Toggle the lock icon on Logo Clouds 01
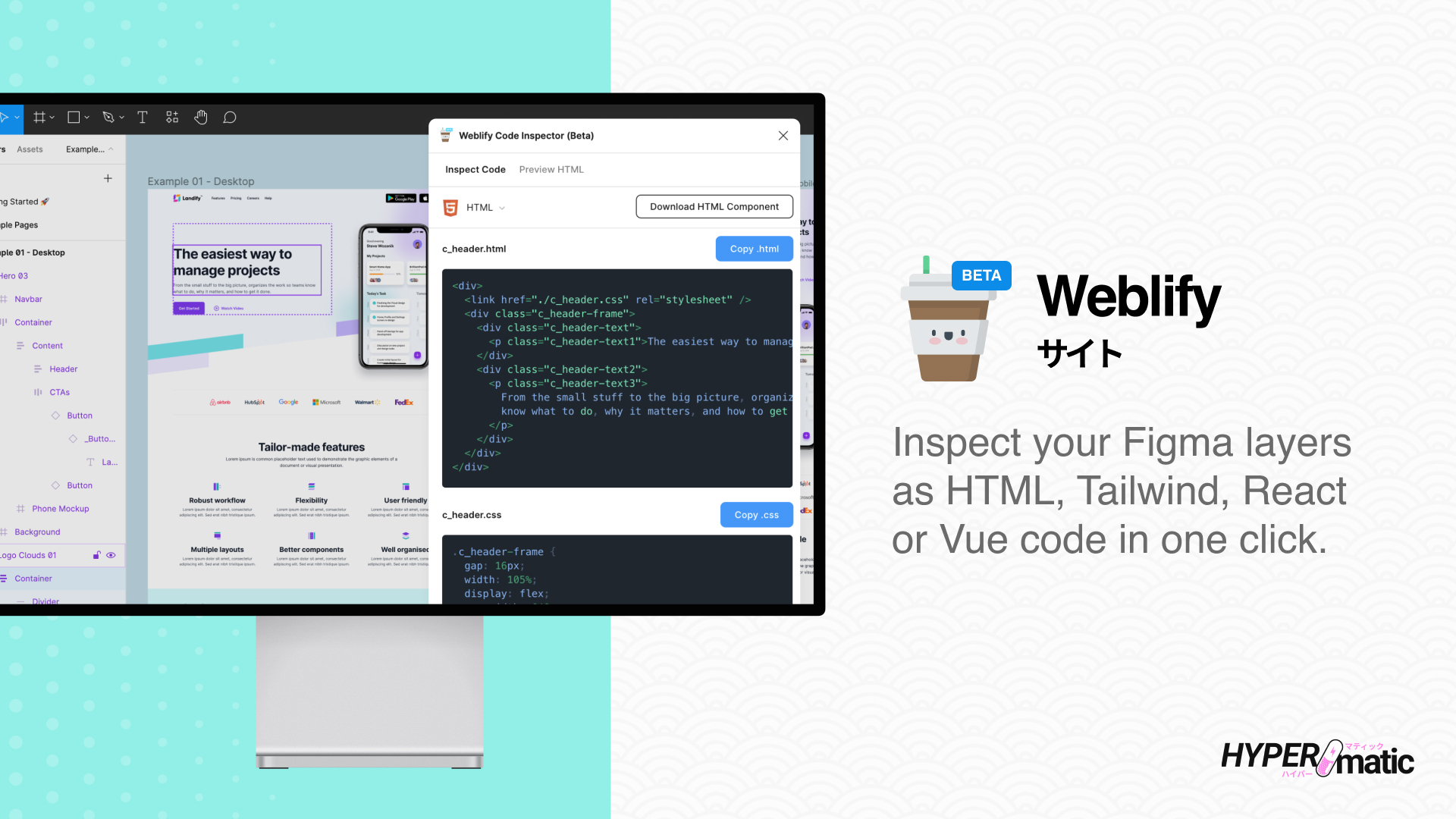 click(x=97, y=555)
